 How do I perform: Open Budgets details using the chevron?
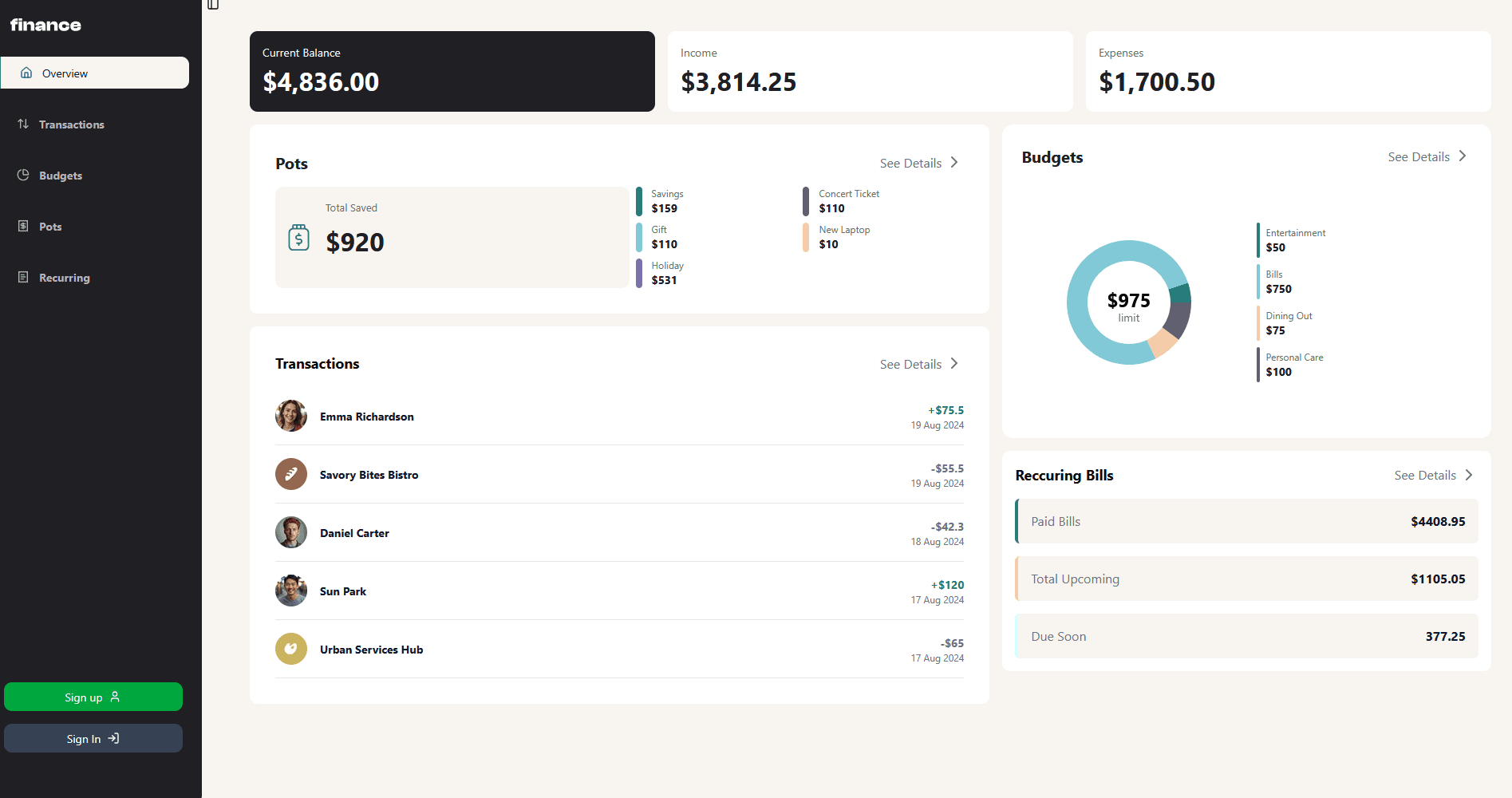[1463, 156]
